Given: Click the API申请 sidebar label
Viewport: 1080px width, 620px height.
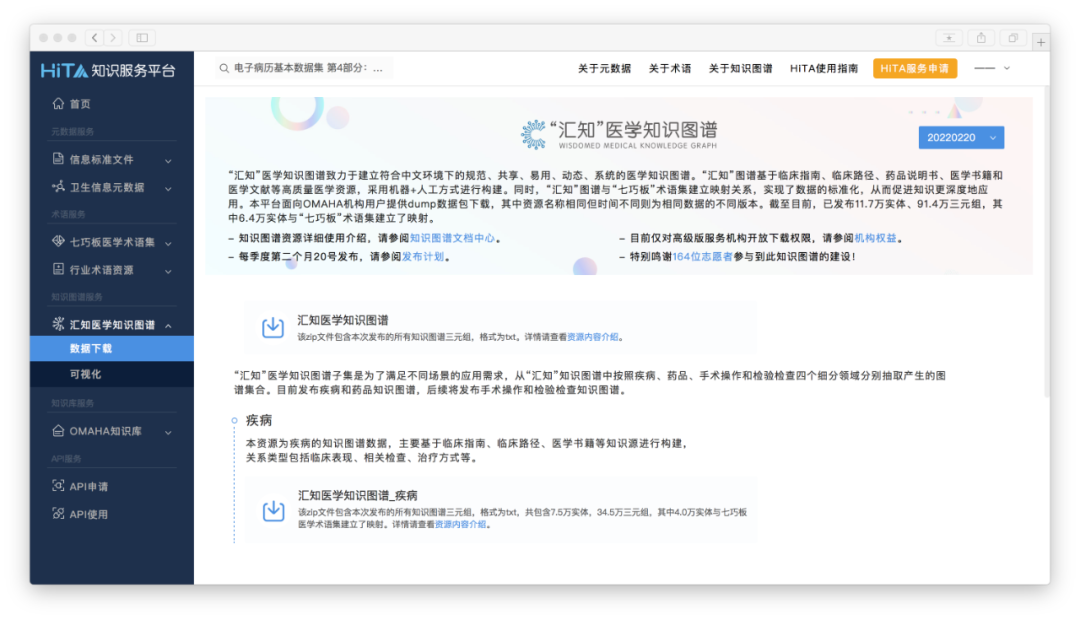Looking at the screenshot, I should click(x=88, y=486).
